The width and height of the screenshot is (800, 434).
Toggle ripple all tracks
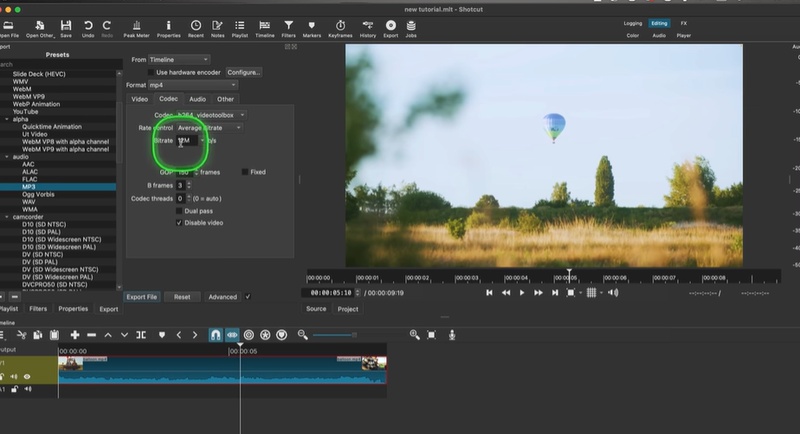click(265, 335)
